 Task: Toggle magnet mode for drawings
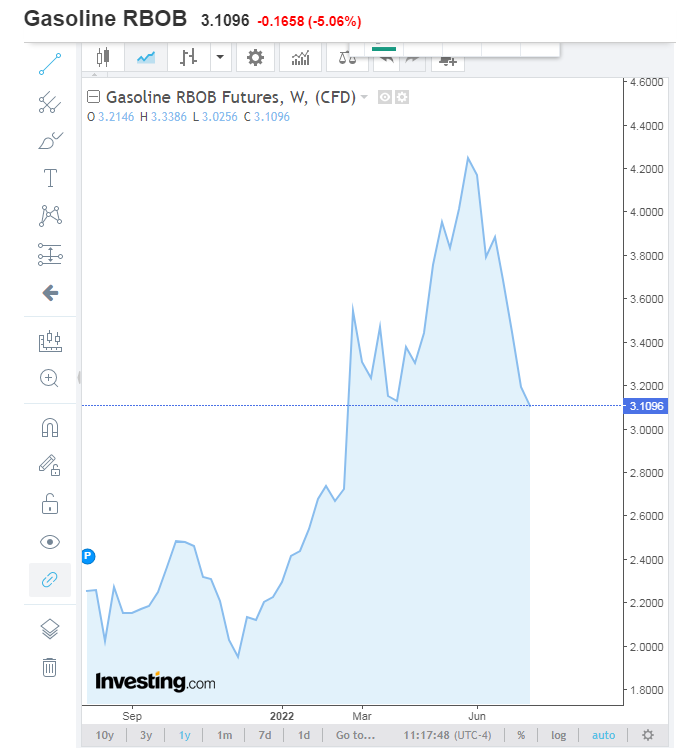tap(50, 427)
